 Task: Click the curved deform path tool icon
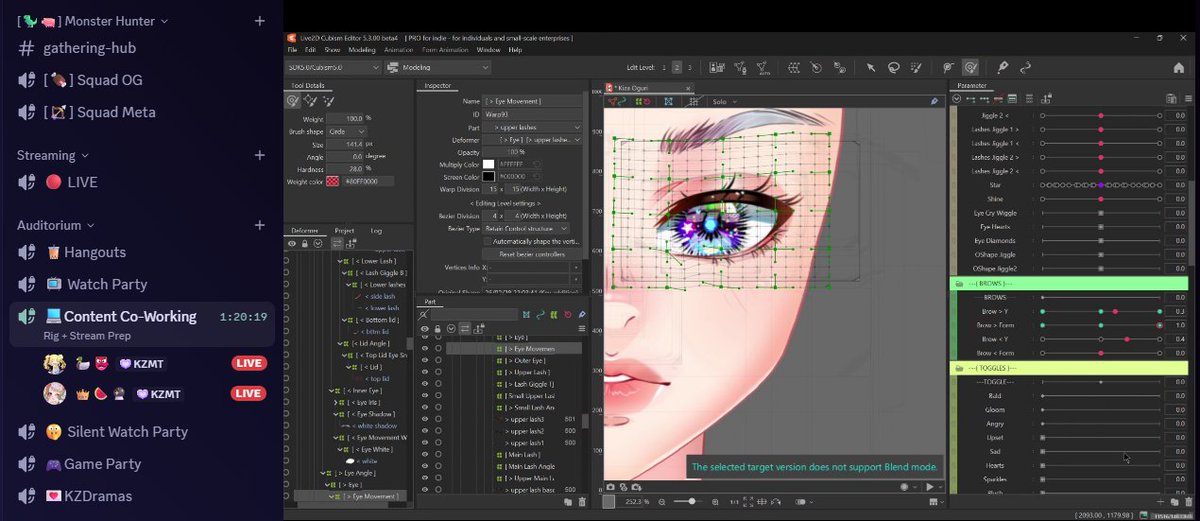(x=1025, y=67)
